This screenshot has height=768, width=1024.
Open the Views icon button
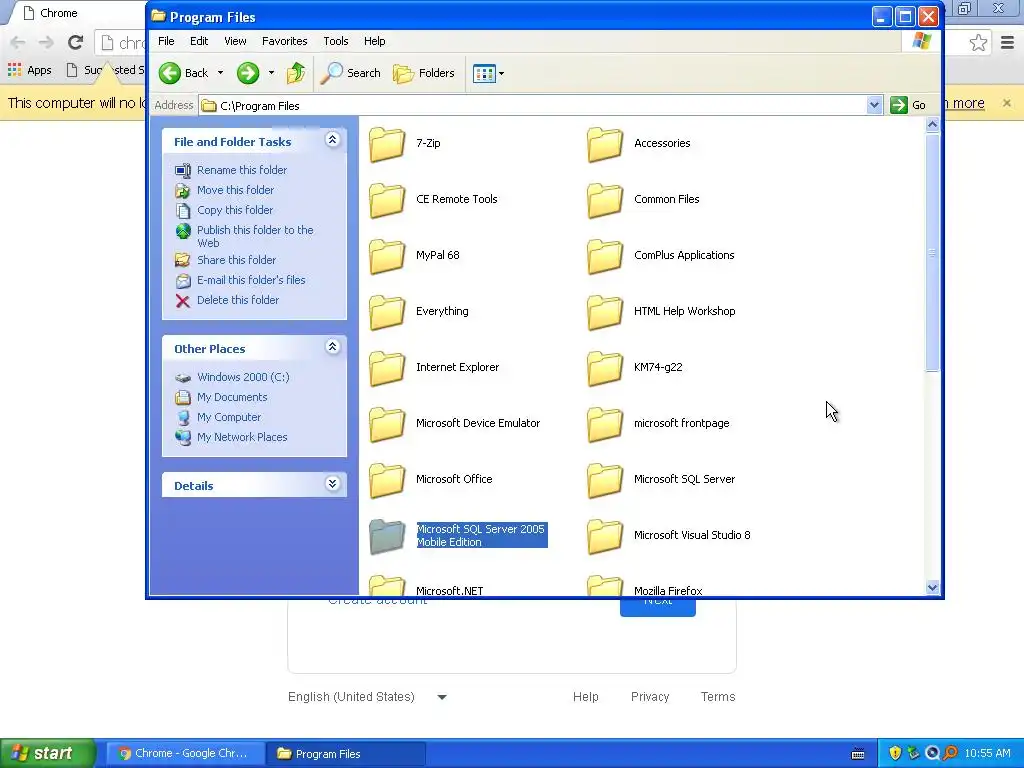click(x=484, y=73)
